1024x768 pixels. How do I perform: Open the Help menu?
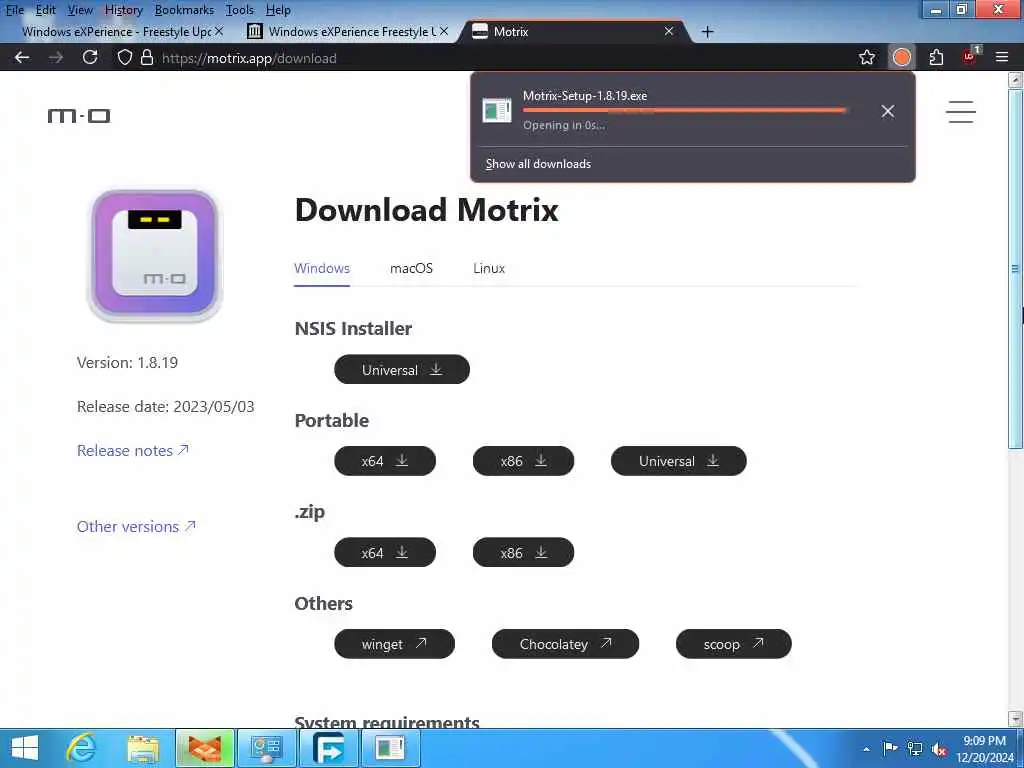click(278, 10)
